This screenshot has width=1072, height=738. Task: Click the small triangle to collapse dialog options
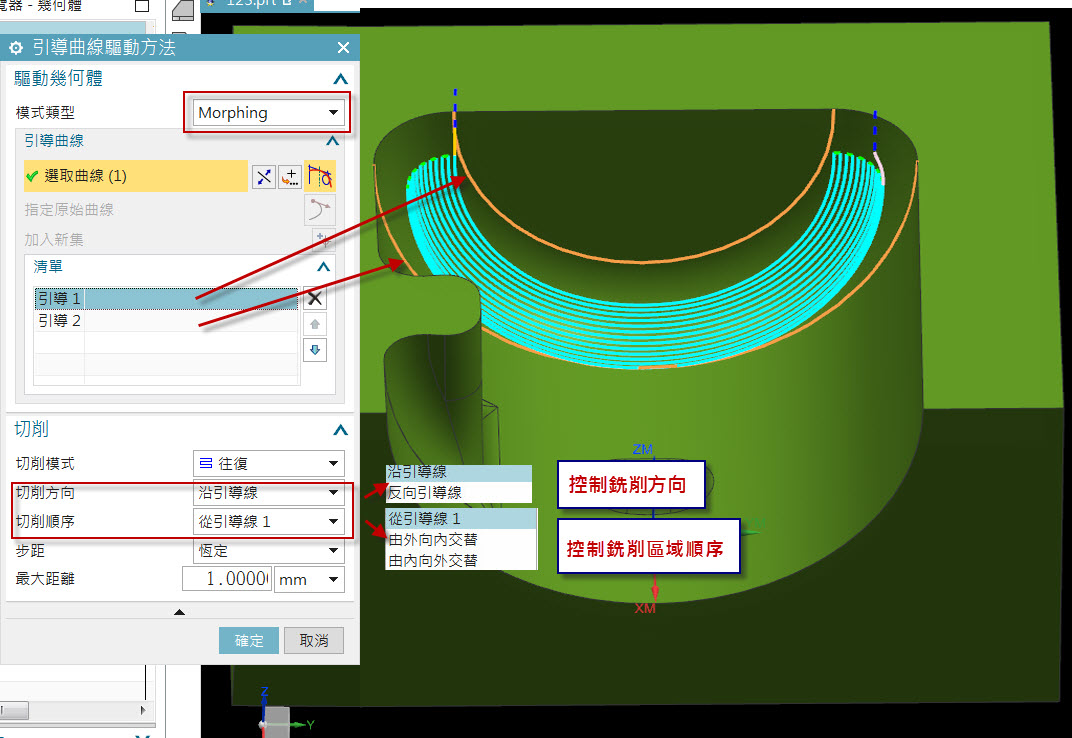pos(179,612)
